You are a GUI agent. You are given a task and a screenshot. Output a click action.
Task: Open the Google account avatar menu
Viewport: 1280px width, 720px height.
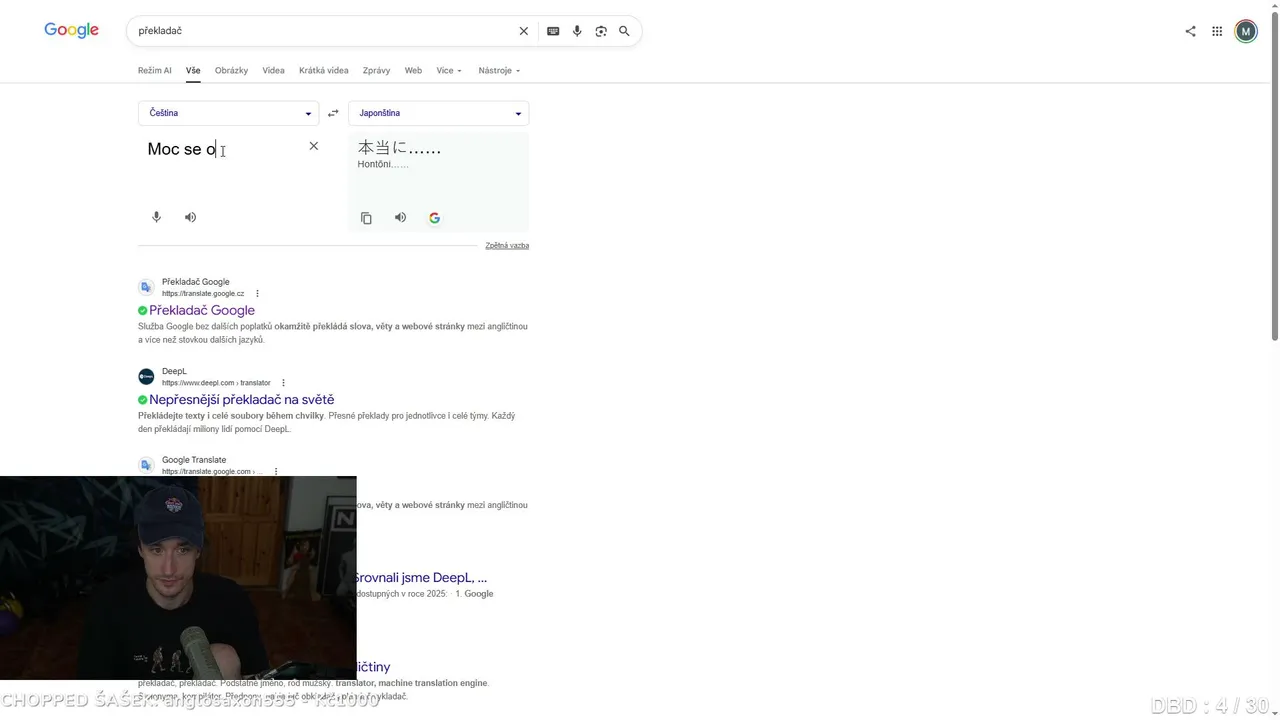click(x=1246, y=31)
